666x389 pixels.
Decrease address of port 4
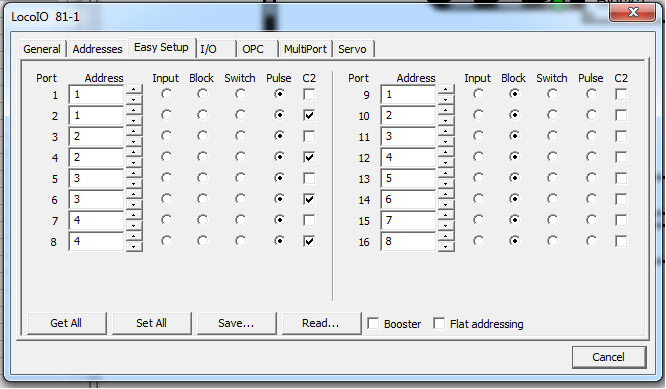pyautogui.click(x=134, y=163)
